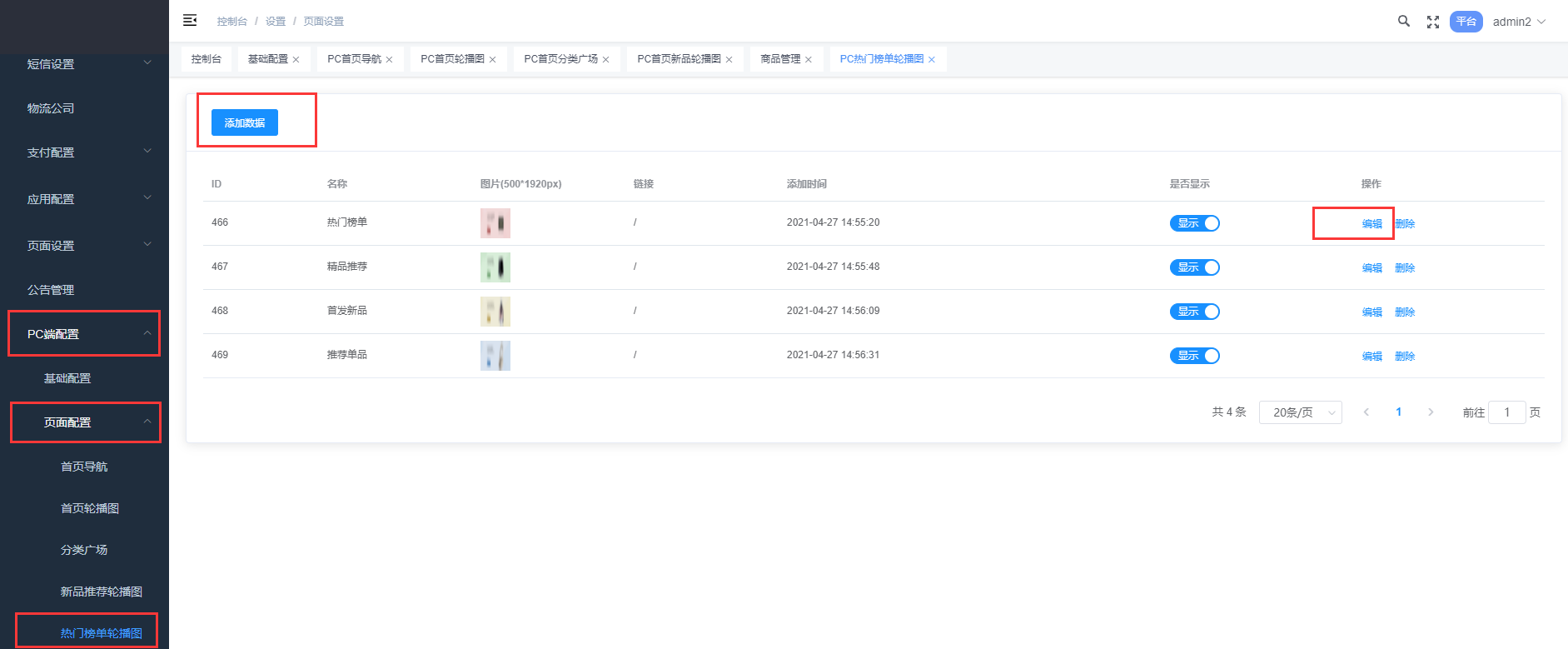This screenshot has width=1568, height=649.
Task: Open the 20条/页 page size dropdown
Action: point(1300,412)
